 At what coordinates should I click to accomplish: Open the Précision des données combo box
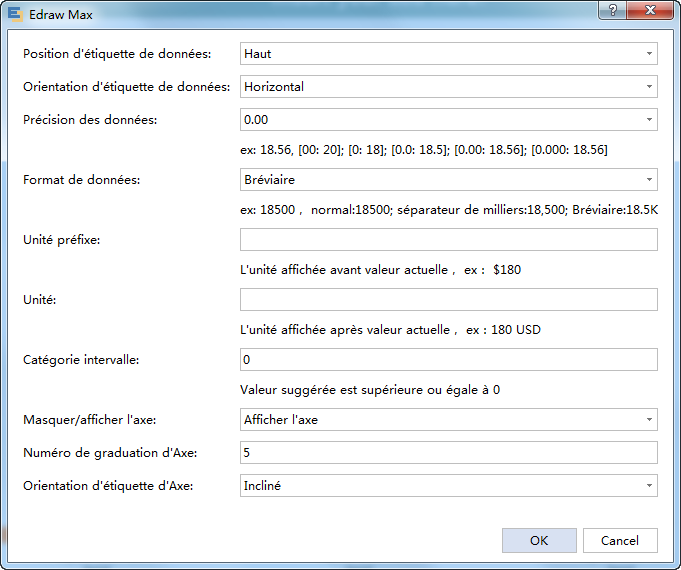click(x=449, y=119)
